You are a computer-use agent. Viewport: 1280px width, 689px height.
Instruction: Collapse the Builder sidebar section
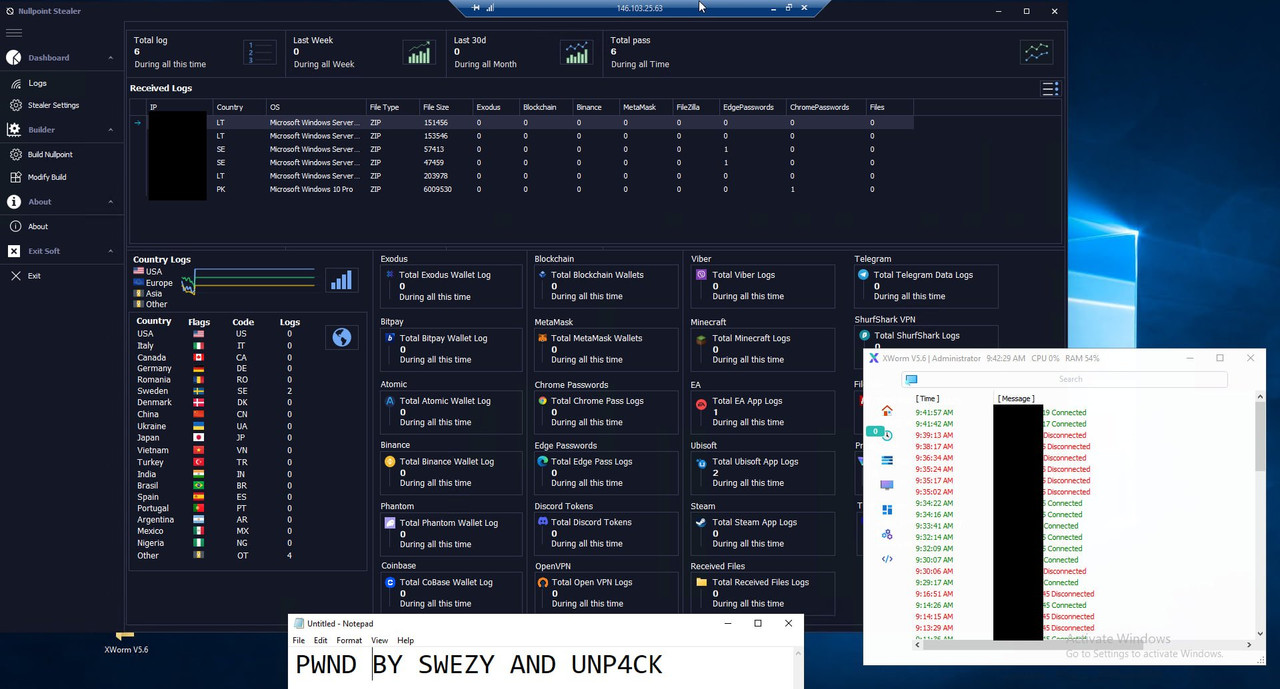(111, 130)
